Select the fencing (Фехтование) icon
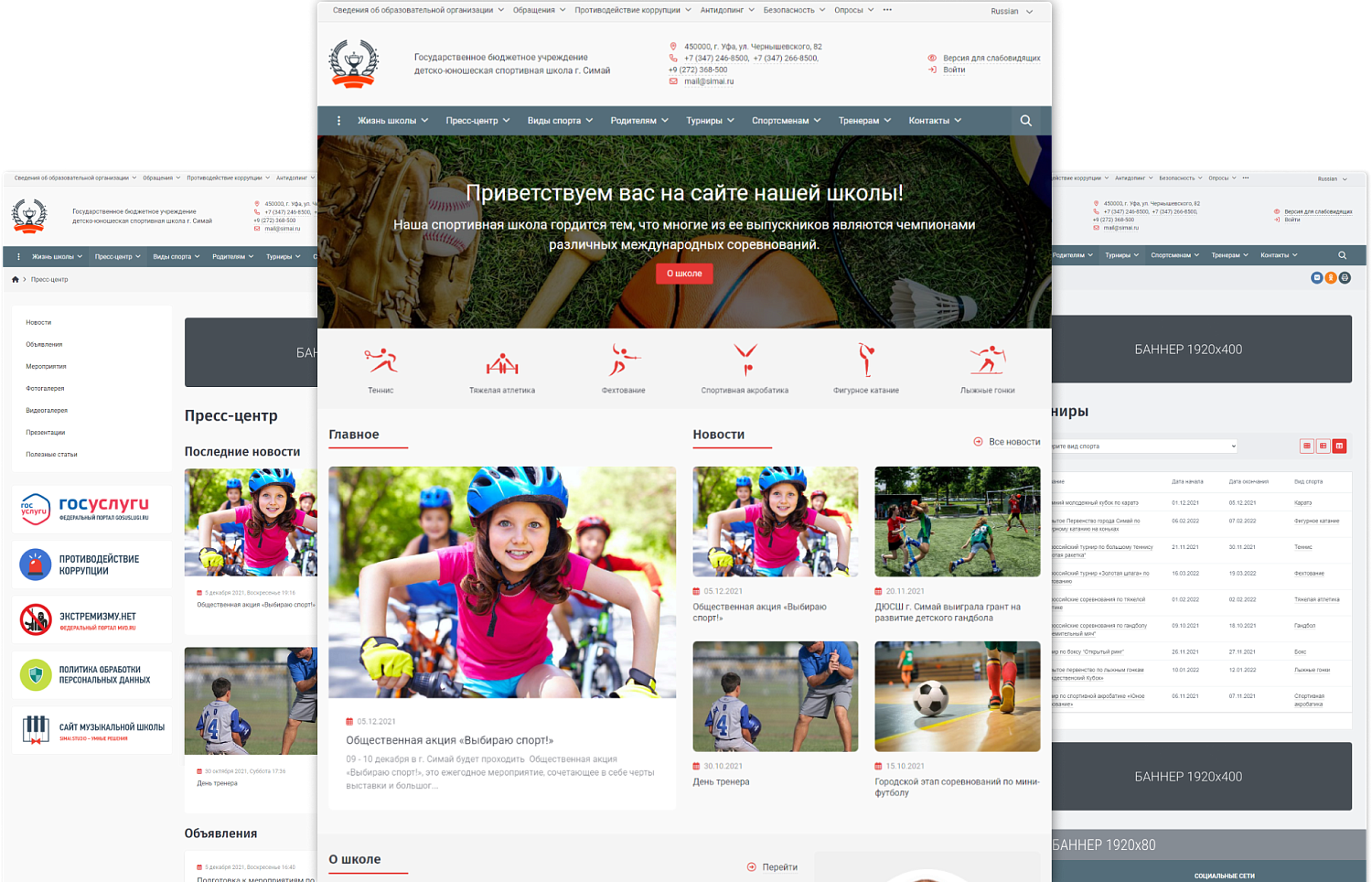 623,360
